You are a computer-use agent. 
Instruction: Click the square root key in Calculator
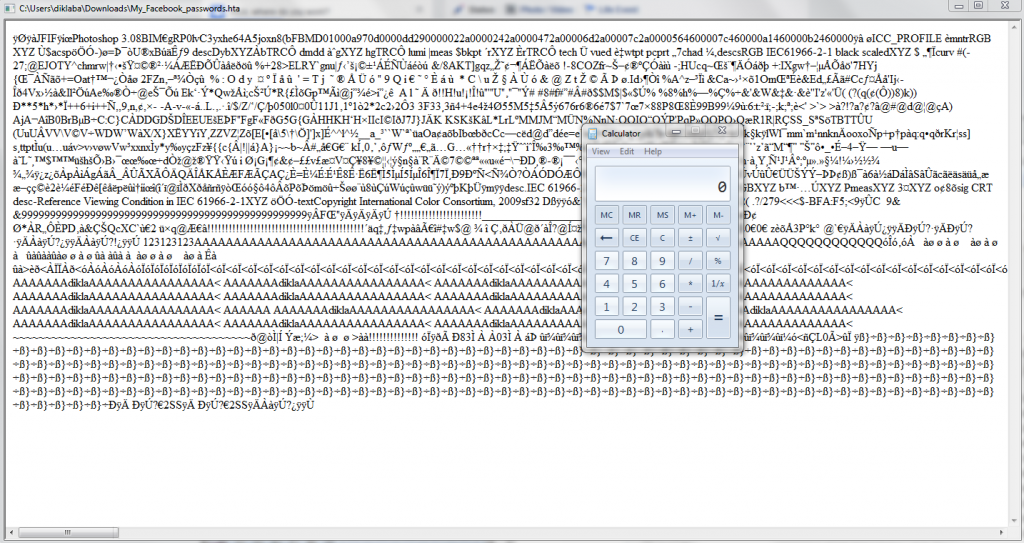718,238
